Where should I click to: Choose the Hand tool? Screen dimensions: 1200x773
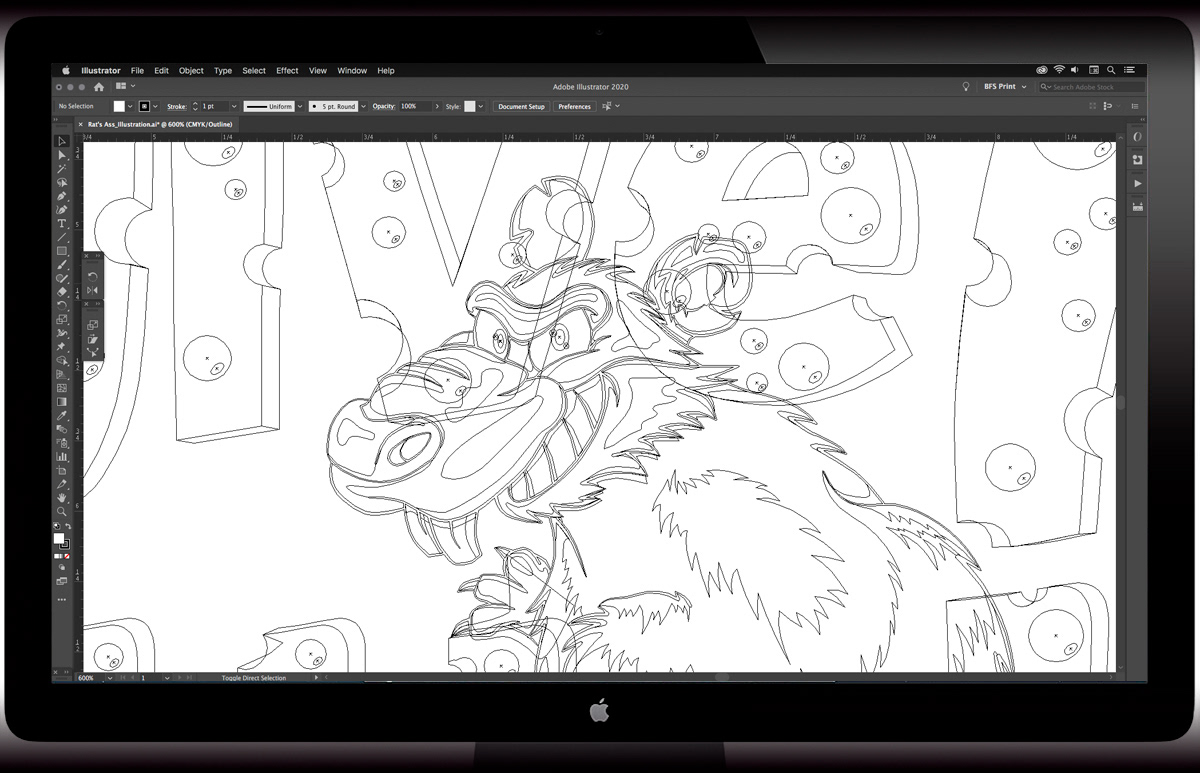coord(62,497)
